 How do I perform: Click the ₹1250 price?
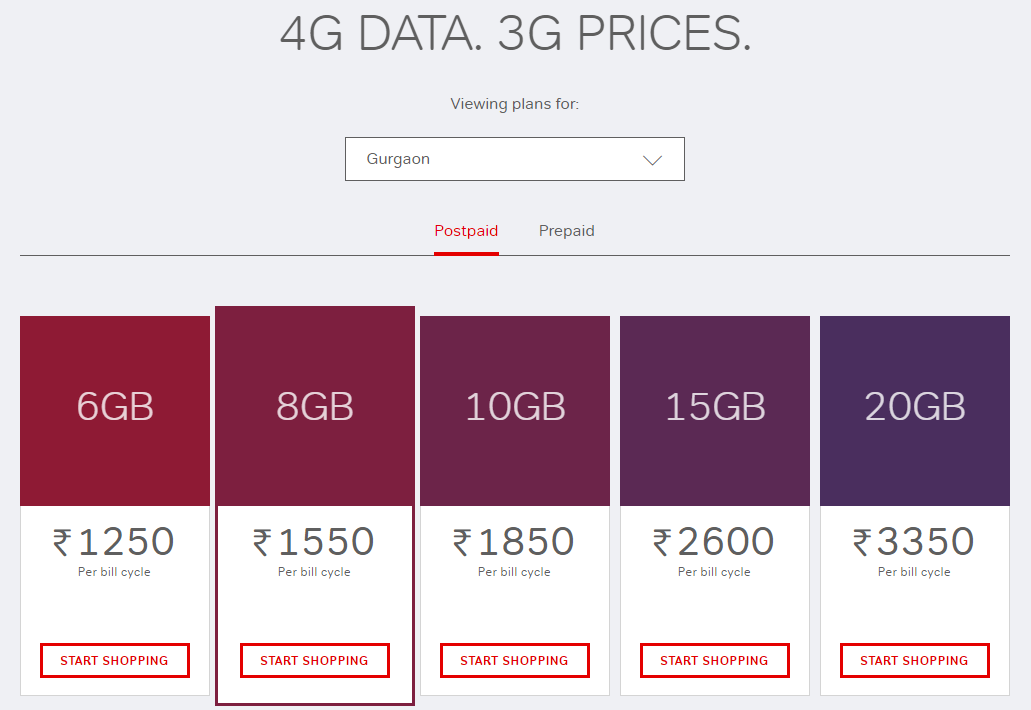(114, 542)
